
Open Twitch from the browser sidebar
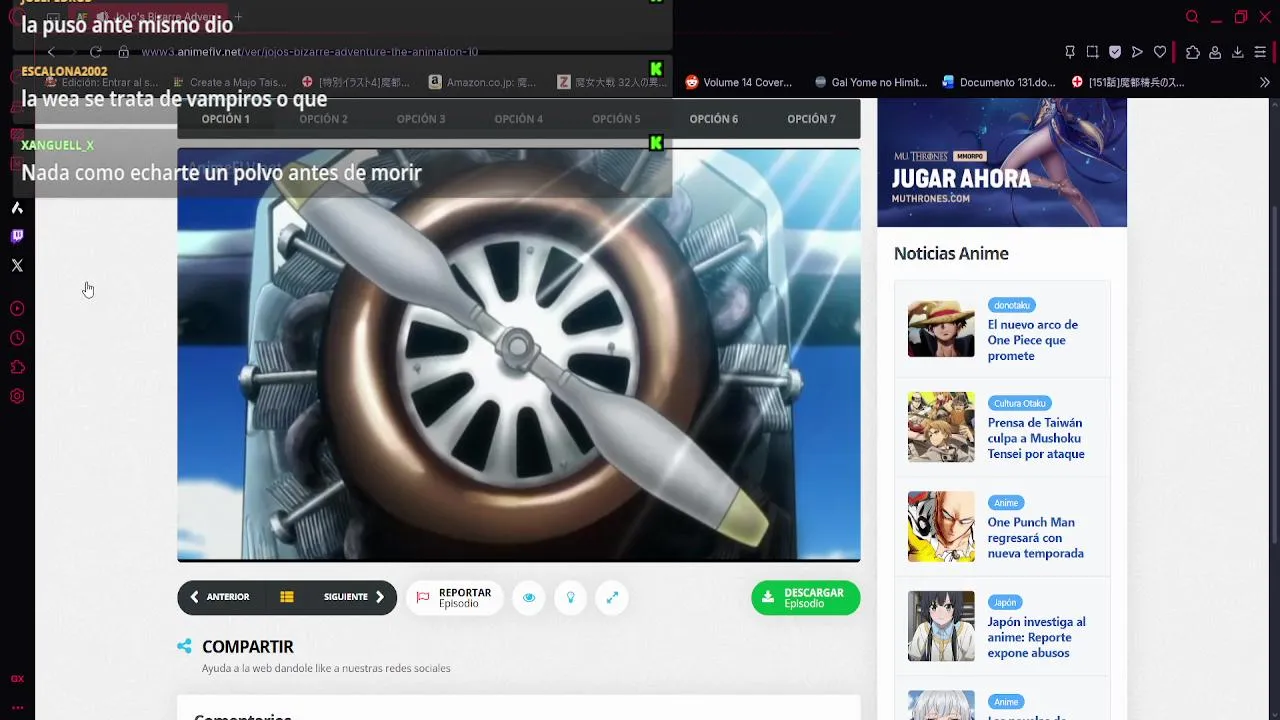click(x=17, y=236)
